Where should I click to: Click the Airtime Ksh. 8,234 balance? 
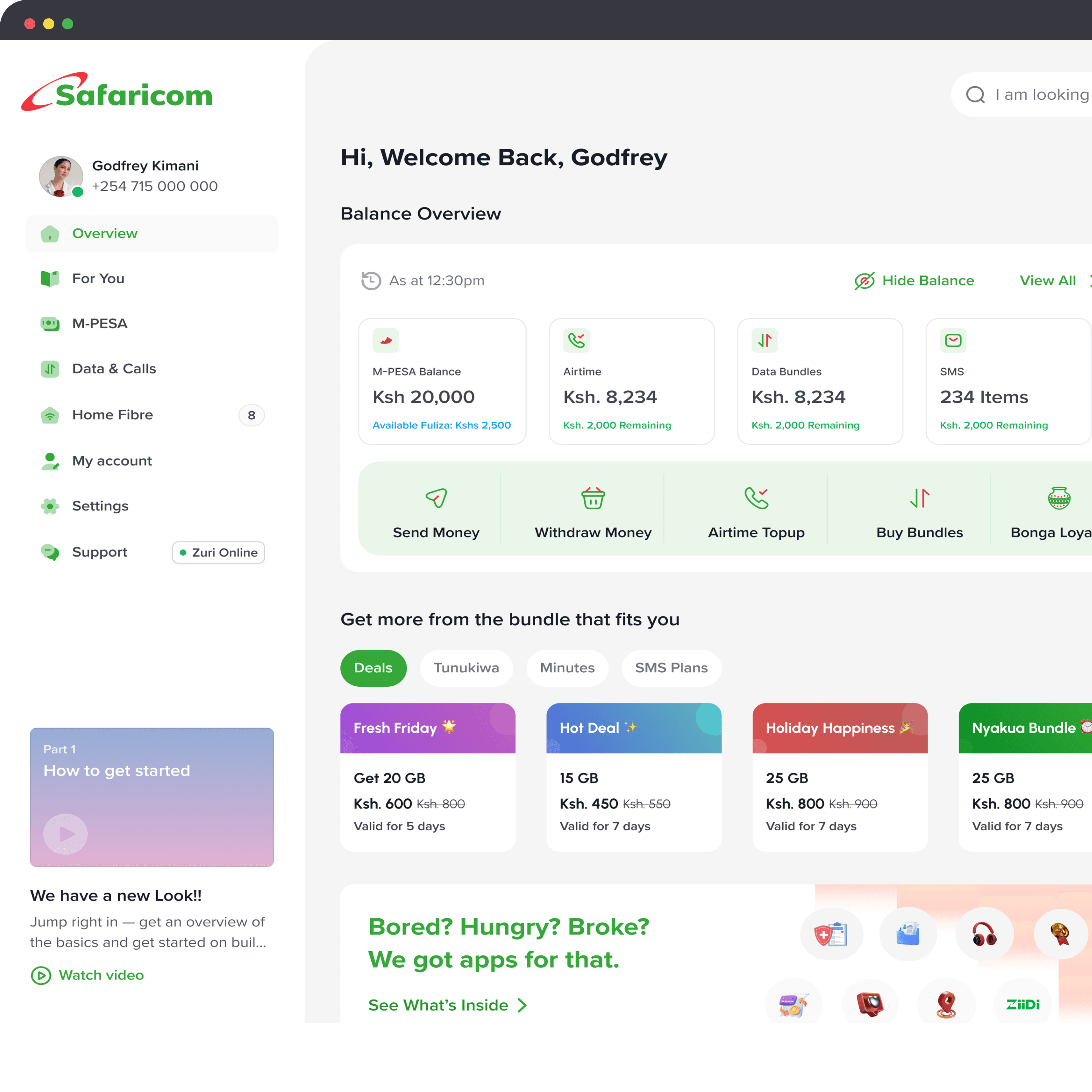tap(610, 397)
